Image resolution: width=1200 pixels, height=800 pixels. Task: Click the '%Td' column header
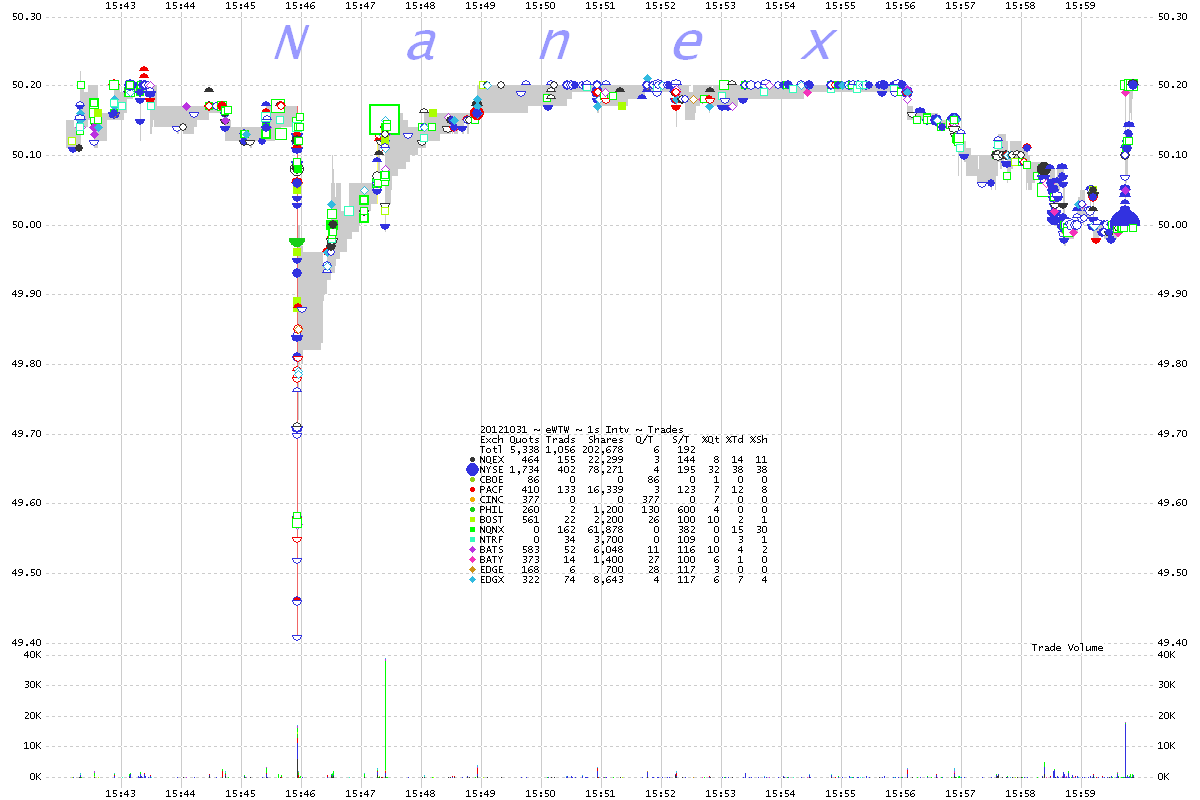pyautogui.click(x=734, y=439)
